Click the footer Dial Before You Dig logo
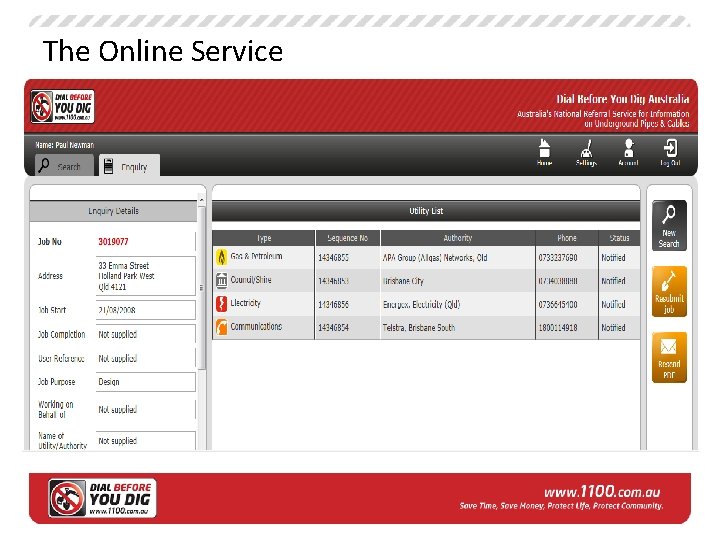Image resolution: width=720 pixels, height=540 pixels. (102, 498)
